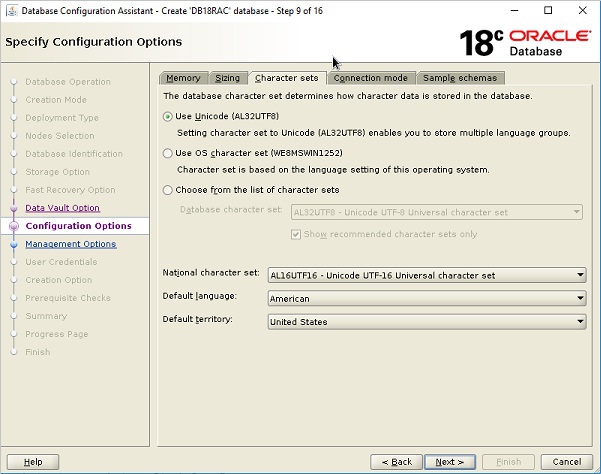This screenshot has height=474, width=601.
Task: Click the Oracle 18c Database logo
Action: [525, 43]
